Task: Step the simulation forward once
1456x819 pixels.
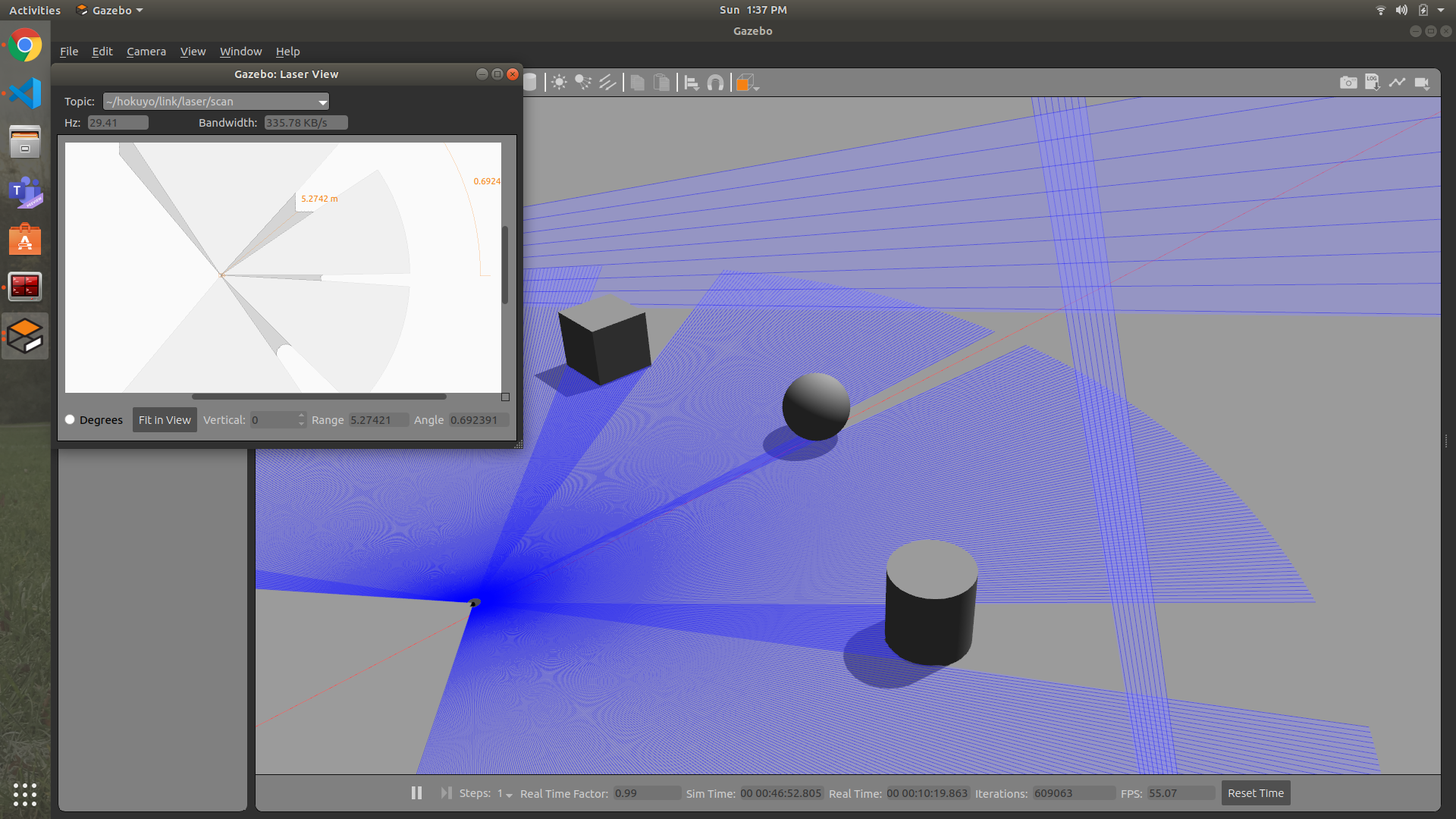Action: [x=446, y=792]
